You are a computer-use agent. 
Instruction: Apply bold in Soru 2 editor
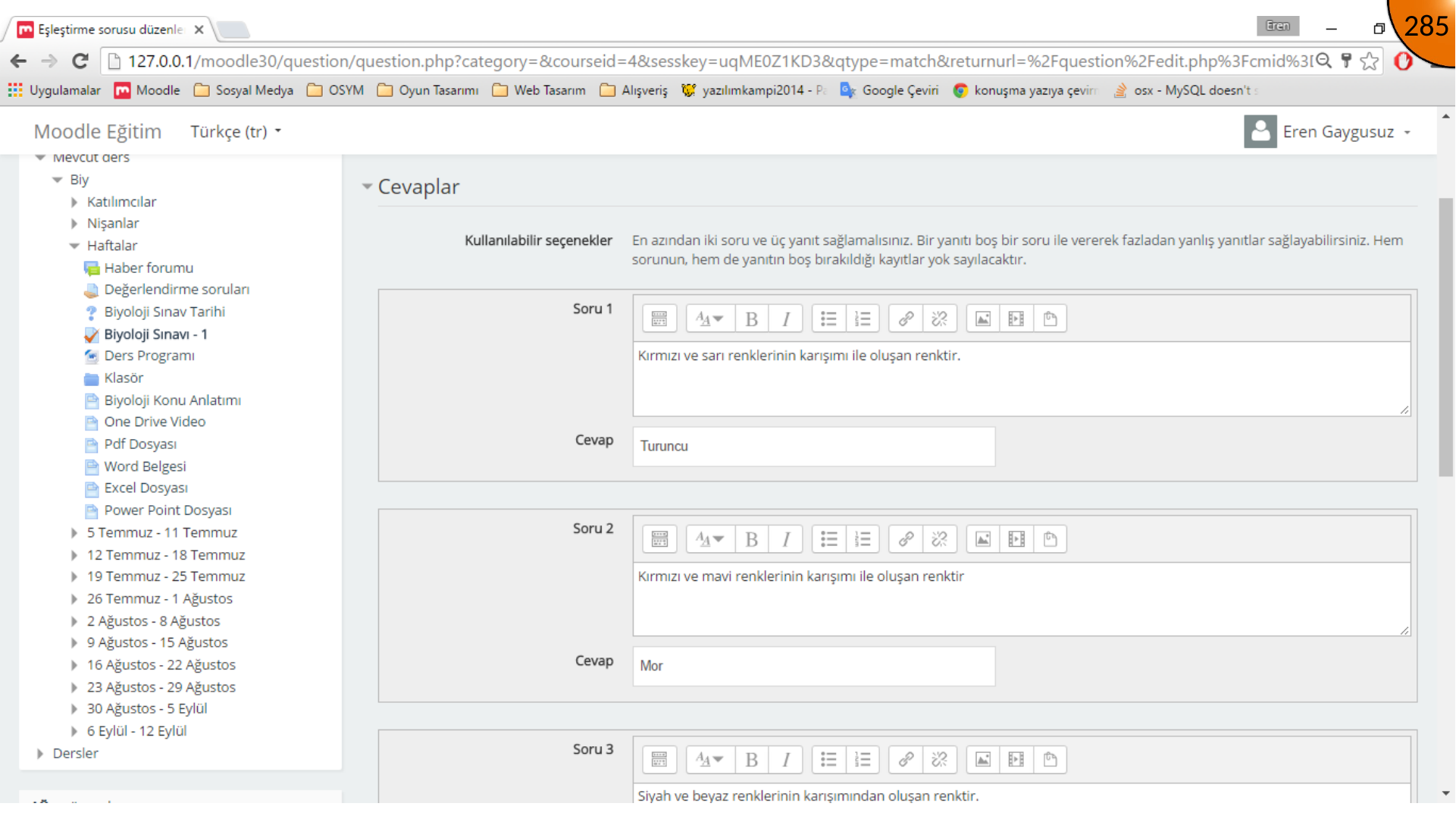tap(751, 539)
